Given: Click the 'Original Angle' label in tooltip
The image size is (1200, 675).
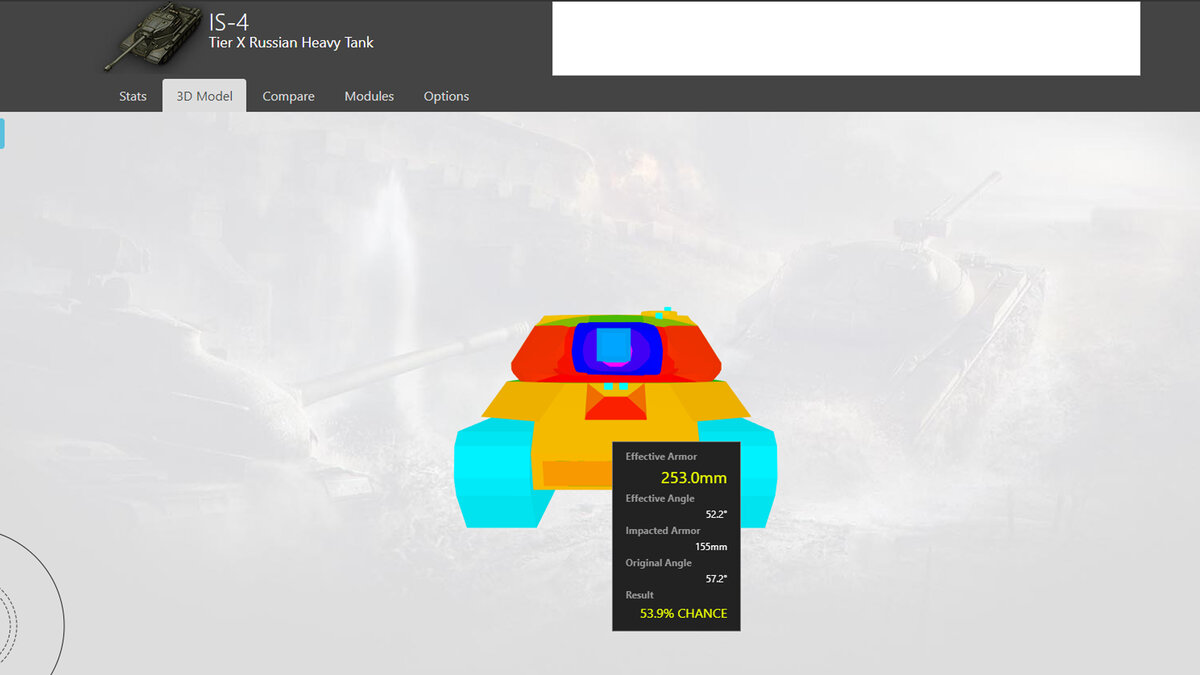Looking at the screenshot, I should point(658,563).
